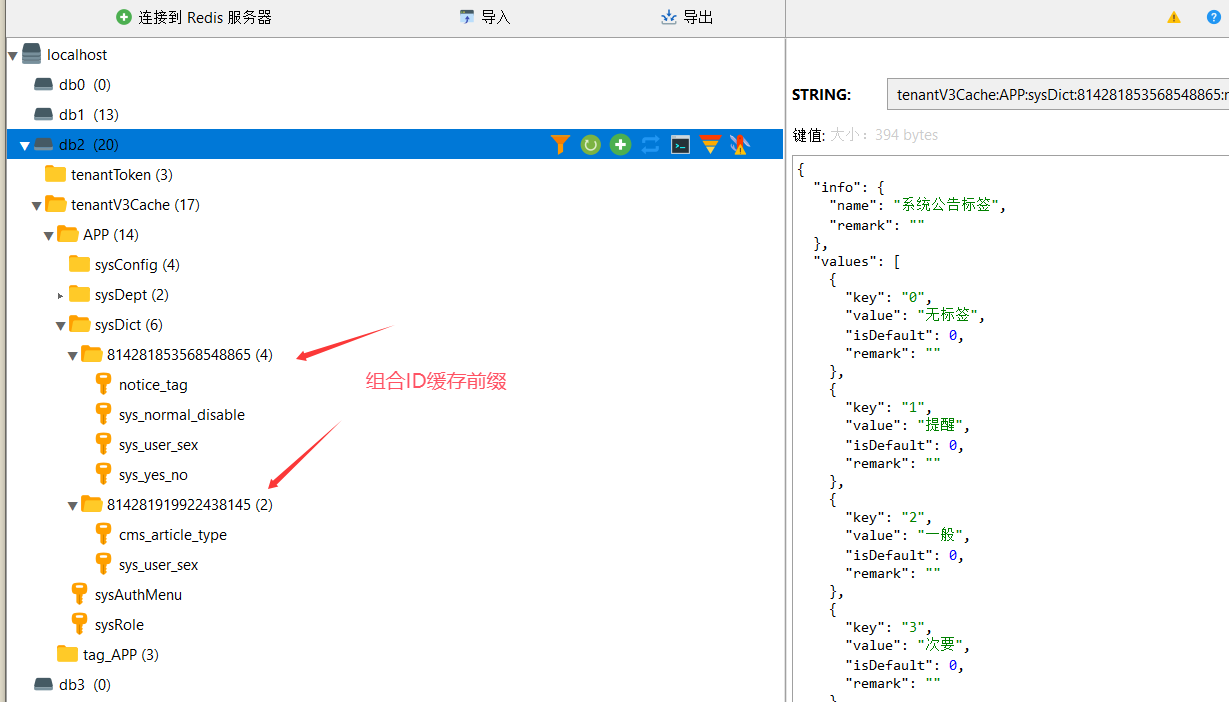Viewport: 1229px width, 702px height.
Task: Collapse the localhost server node
Action: click(12, 55)
